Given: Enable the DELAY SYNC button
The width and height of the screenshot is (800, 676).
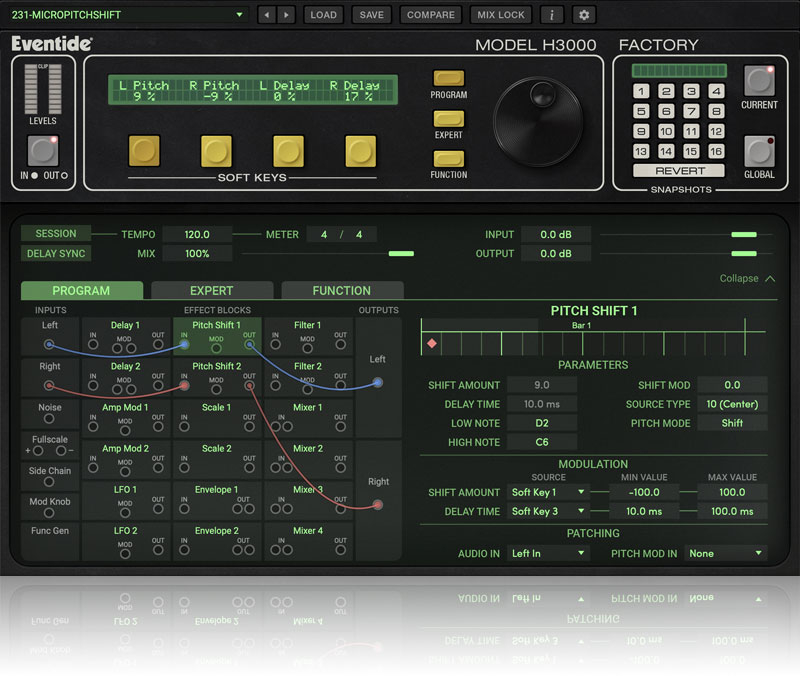Looking at the screenshot, I should click(55, 254).
